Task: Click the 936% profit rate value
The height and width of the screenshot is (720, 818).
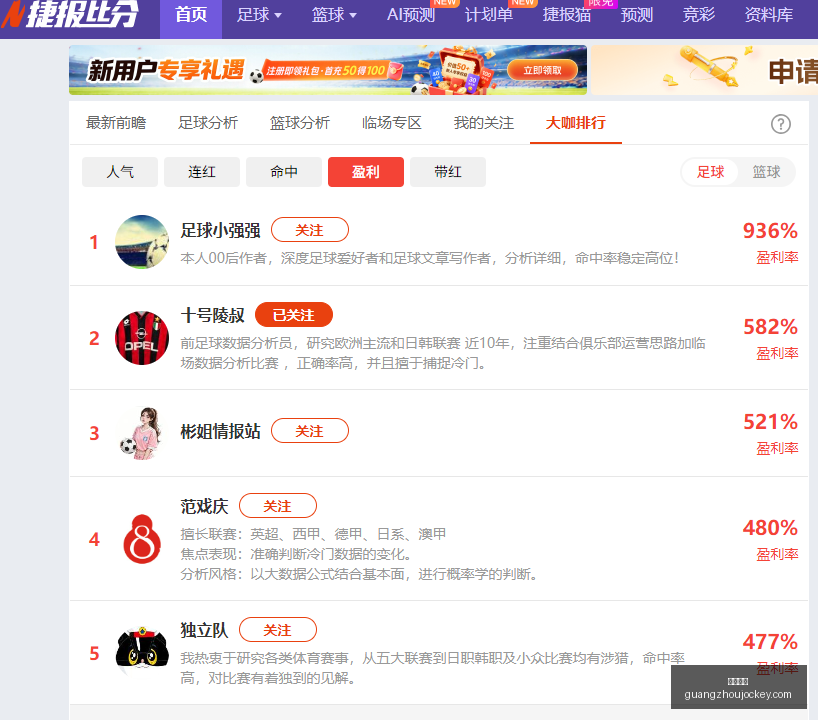Action: coord(770,231)
